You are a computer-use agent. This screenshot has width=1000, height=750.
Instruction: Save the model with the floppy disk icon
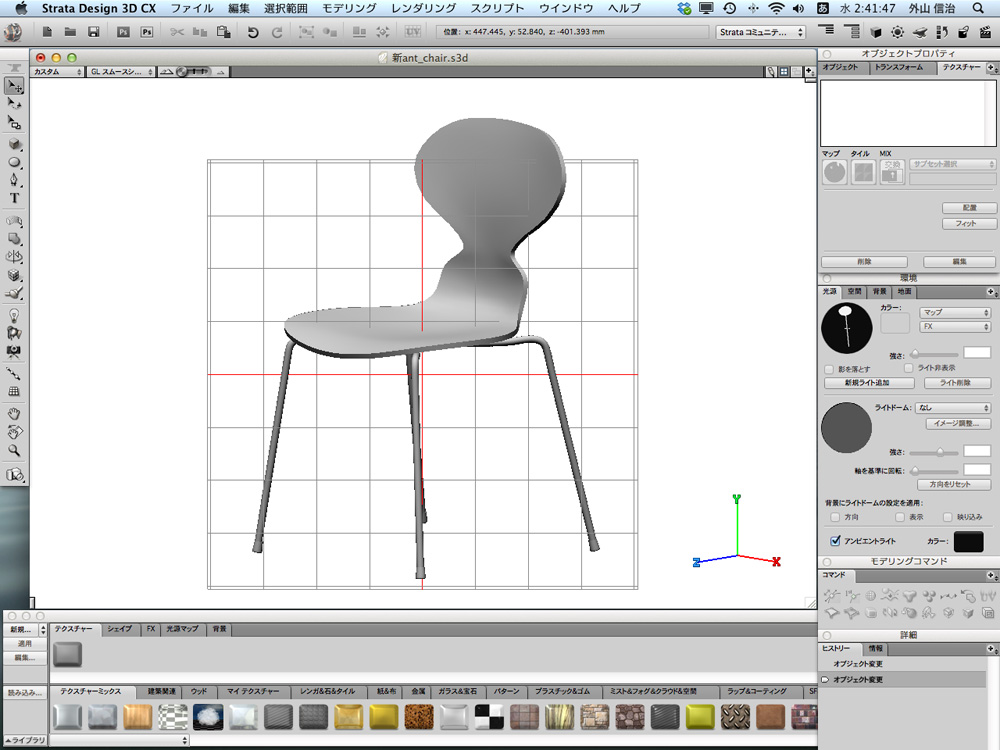[93, 32]
